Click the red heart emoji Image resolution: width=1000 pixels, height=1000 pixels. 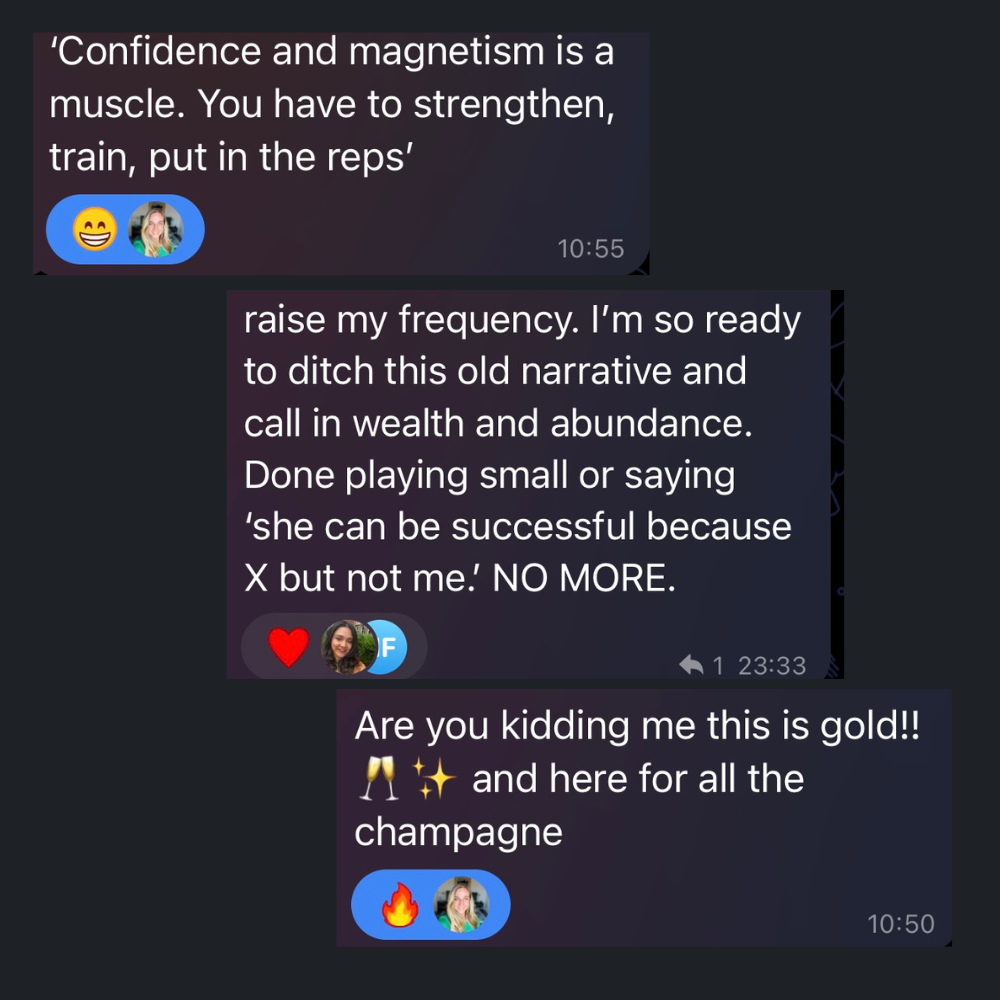pyautogui.click(x=288, y=647)
